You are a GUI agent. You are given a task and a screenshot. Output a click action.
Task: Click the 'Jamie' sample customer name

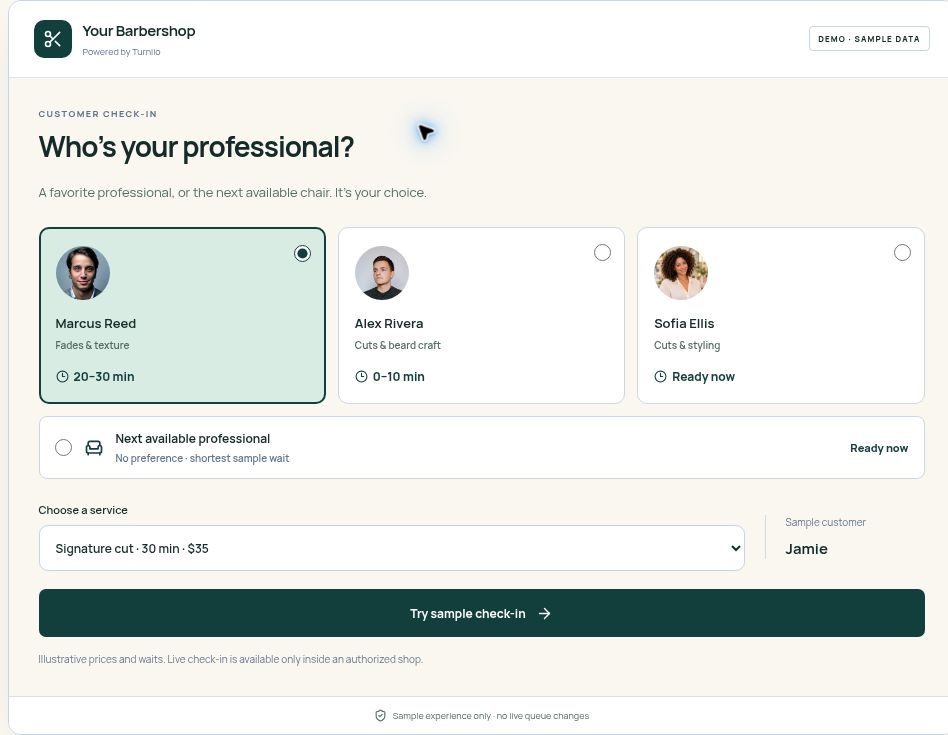806,549
